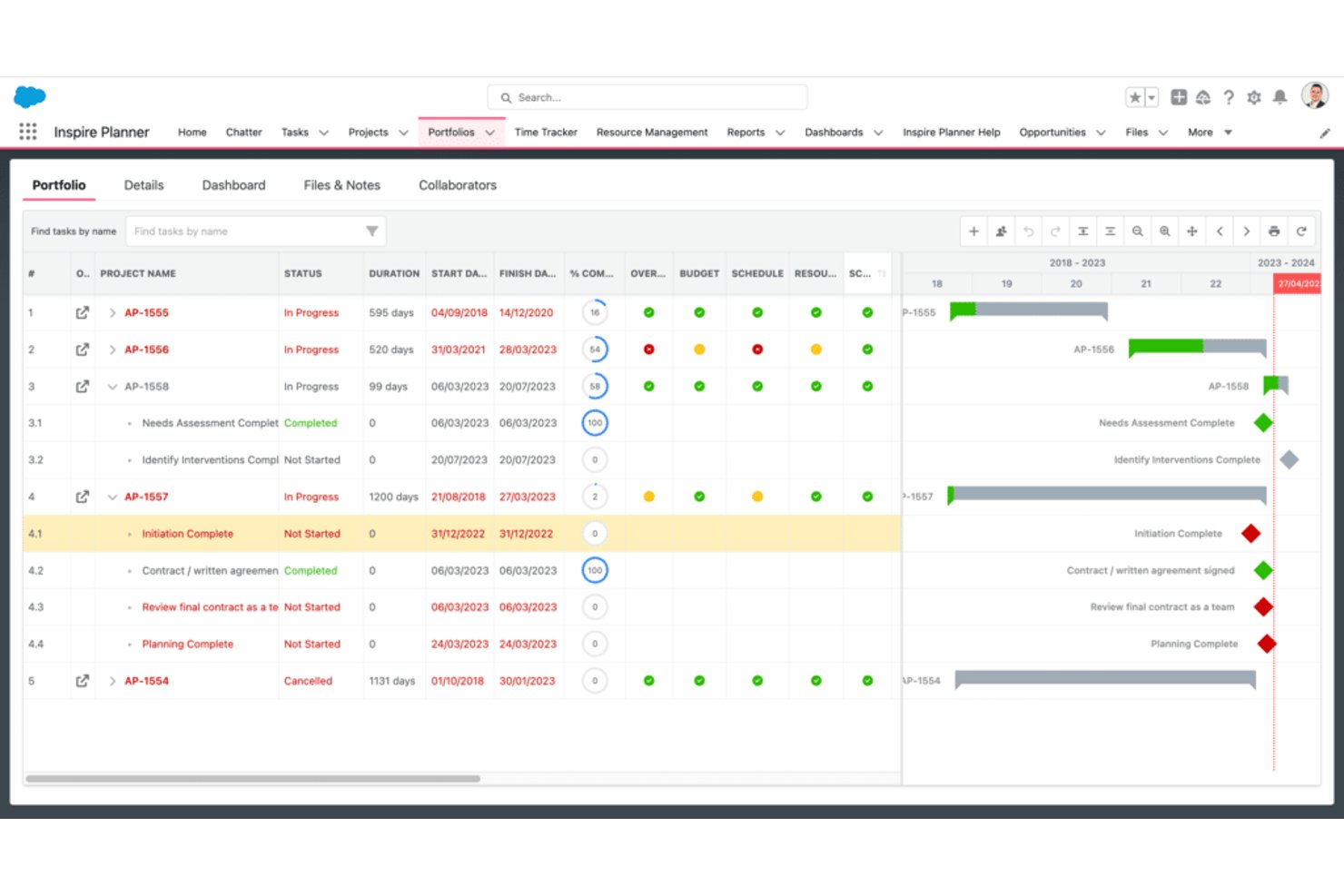The width and height of the screenshot is (1344, 896).
Task: Open the Collaborators tab
Action: click(458, 185)
